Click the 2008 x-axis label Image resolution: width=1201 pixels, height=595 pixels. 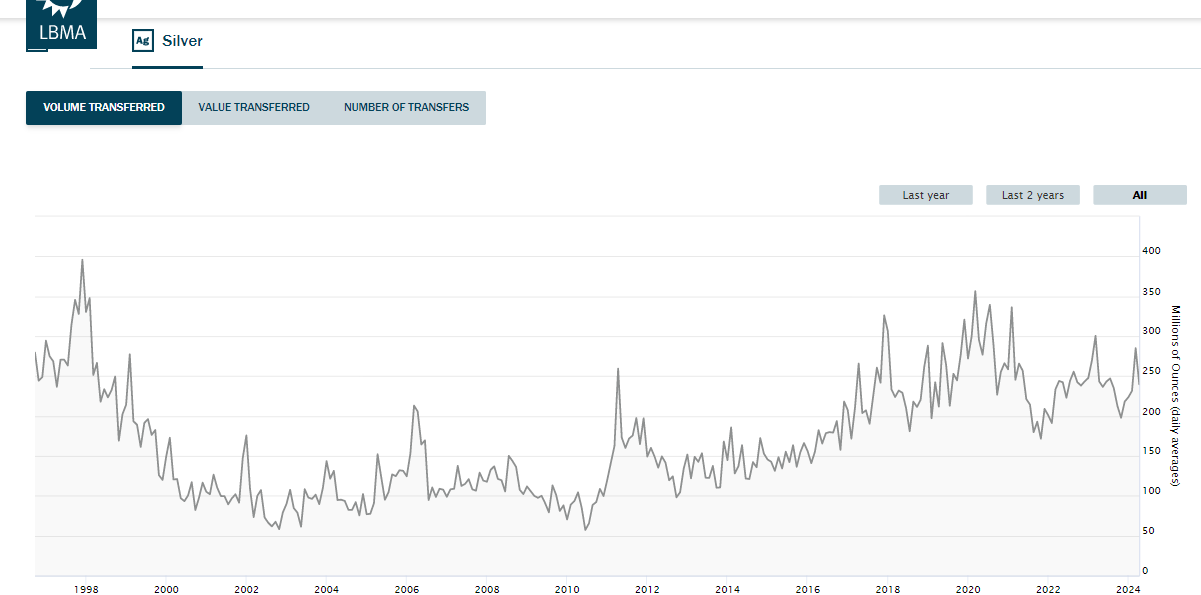[x=487, y=590]
